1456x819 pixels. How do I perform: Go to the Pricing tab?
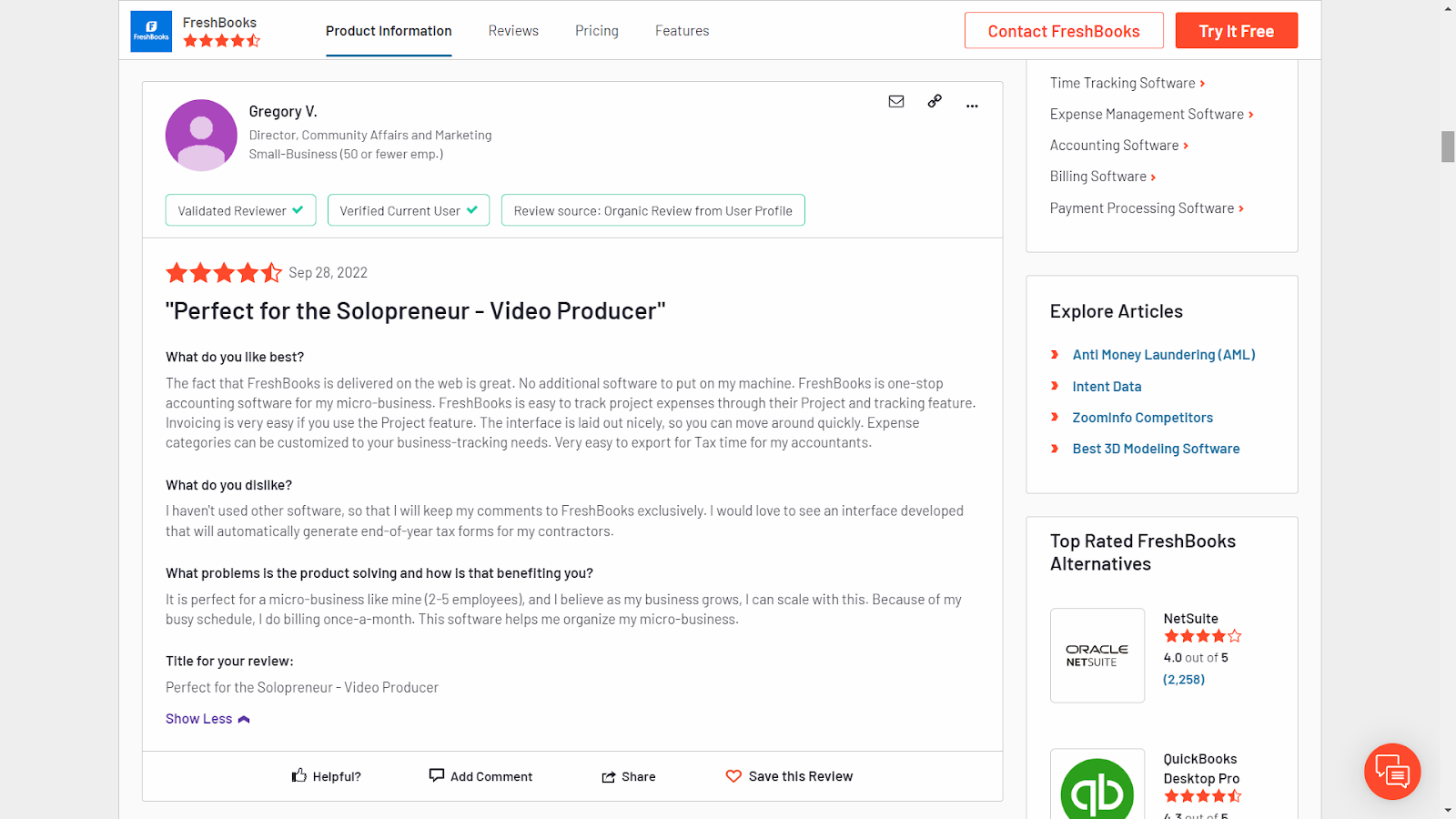(x=597, y=31)
